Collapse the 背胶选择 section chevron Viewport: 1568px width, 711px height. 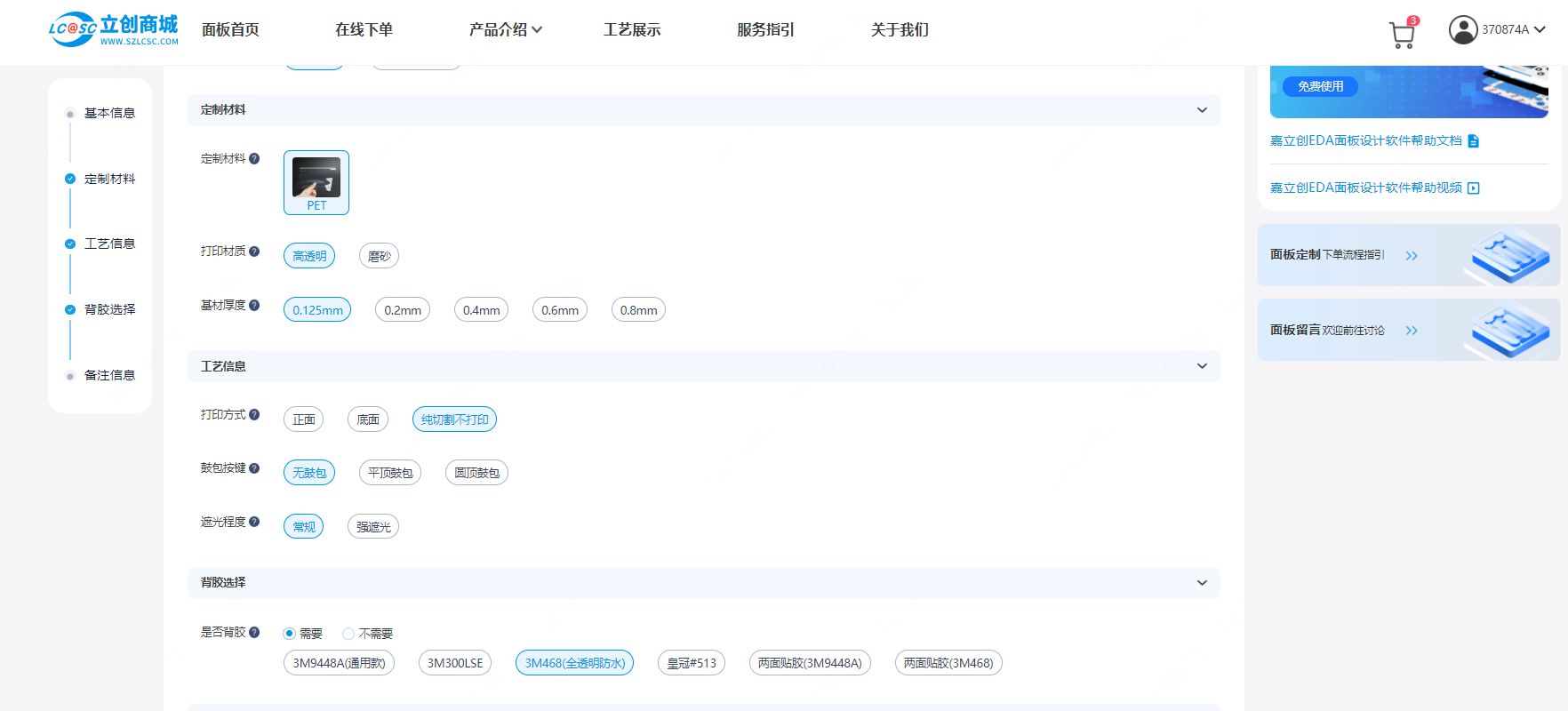pyautogui.click(x=1202, y=583)
